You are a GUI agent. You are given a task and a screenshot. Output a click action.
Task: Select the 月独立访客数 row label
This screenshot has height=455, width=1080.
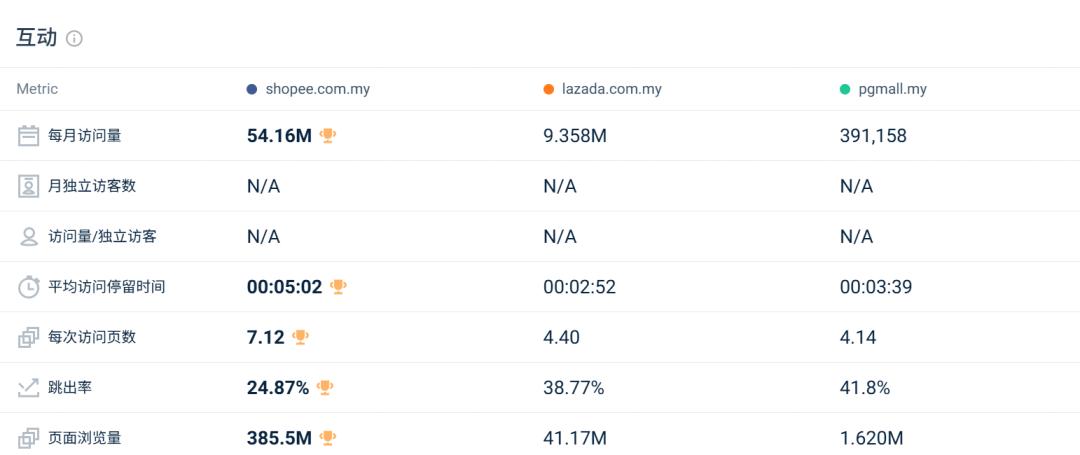coord(92,186)
